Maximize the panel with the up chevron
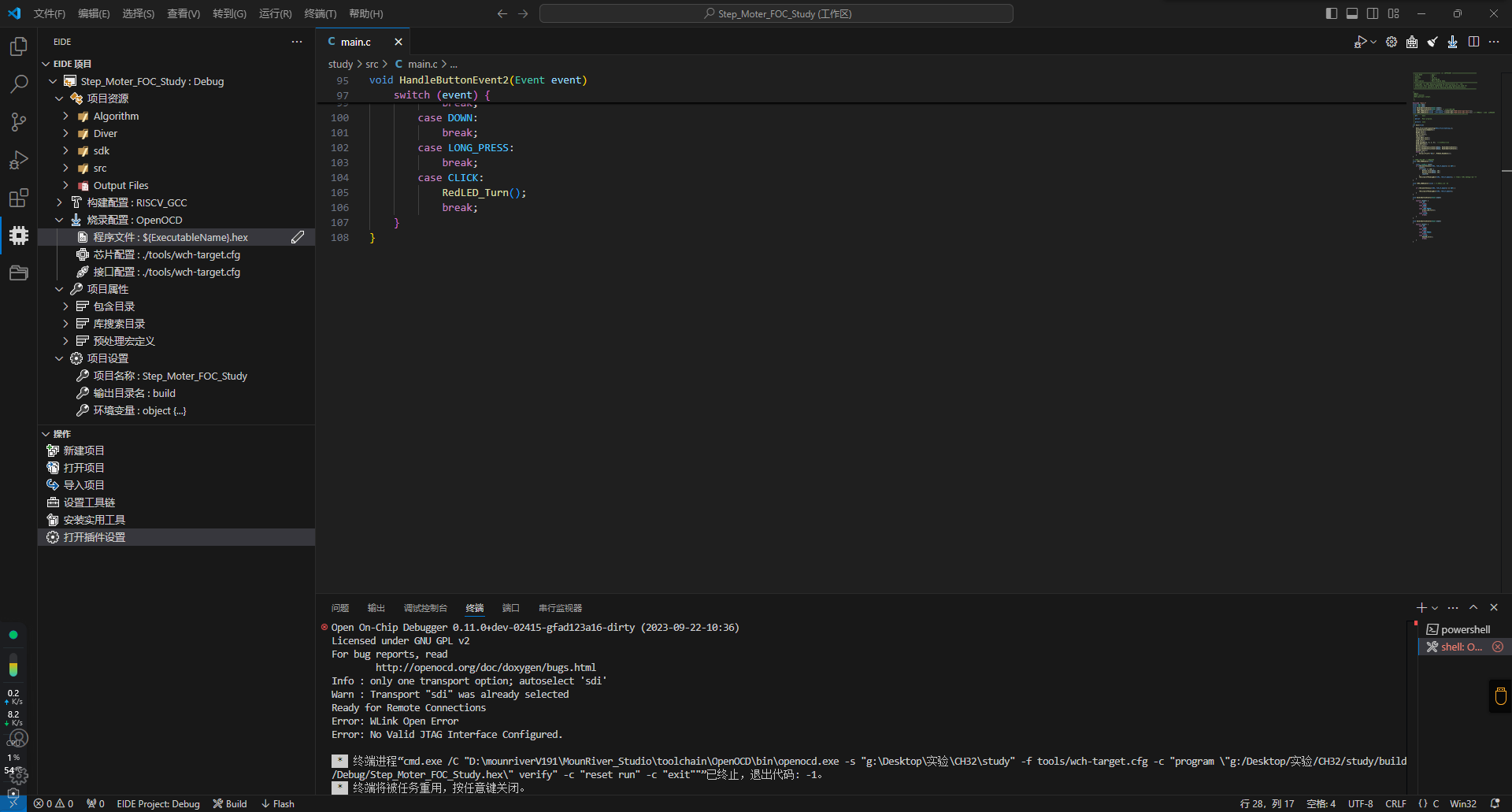This screenshot has height=812, width=1512. pyautogui.click(x=1473, y=608)
